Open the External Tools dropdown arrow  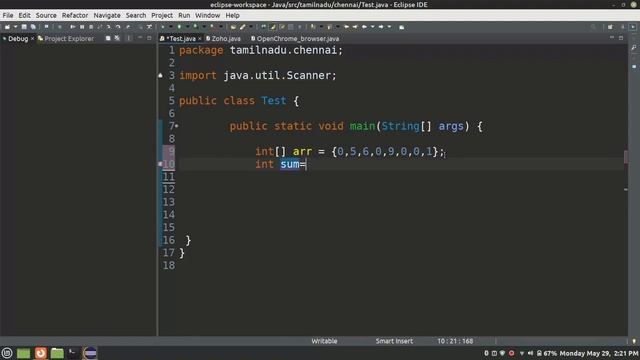[x=220, y=27]
